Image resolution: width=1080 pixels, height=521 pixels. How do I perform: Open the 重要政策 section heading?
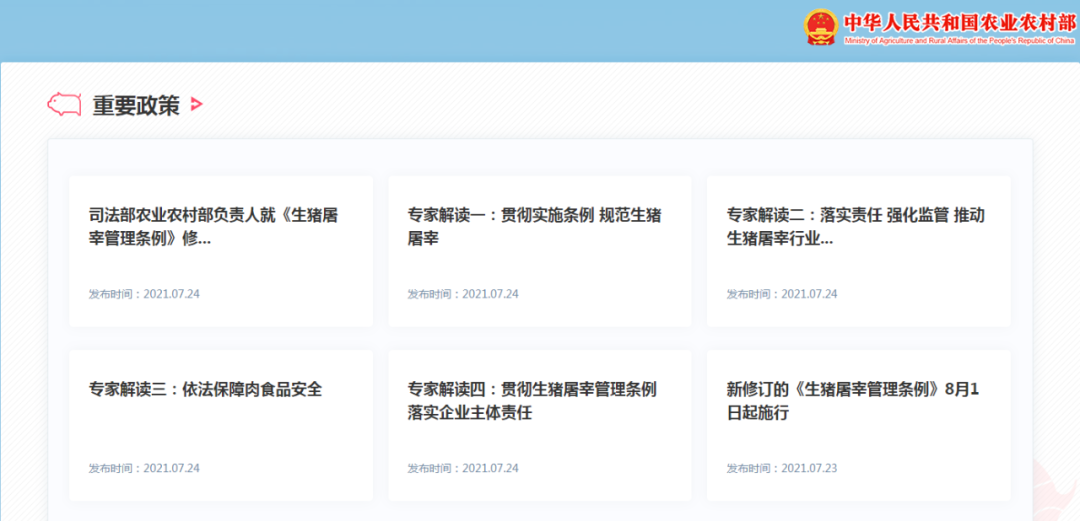tap(136, 105)
